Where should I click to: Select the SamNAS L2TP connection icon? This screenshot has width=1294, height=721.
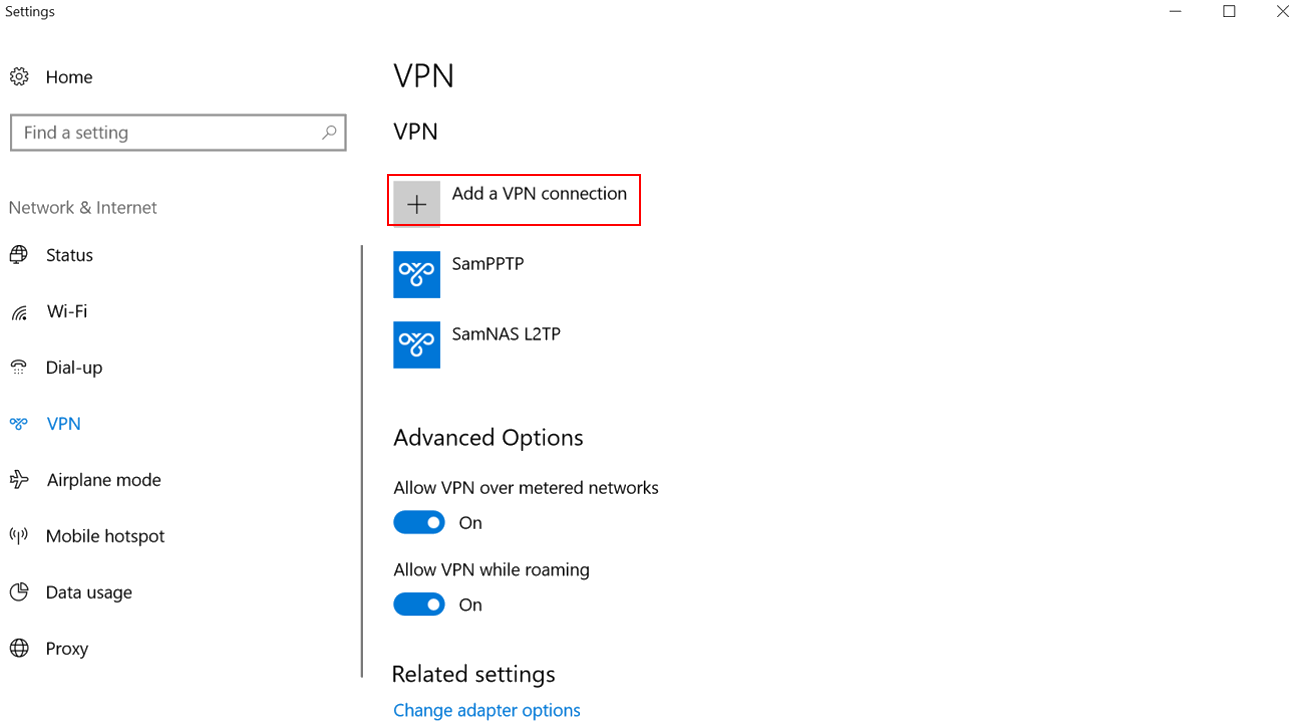click(417, 345)
